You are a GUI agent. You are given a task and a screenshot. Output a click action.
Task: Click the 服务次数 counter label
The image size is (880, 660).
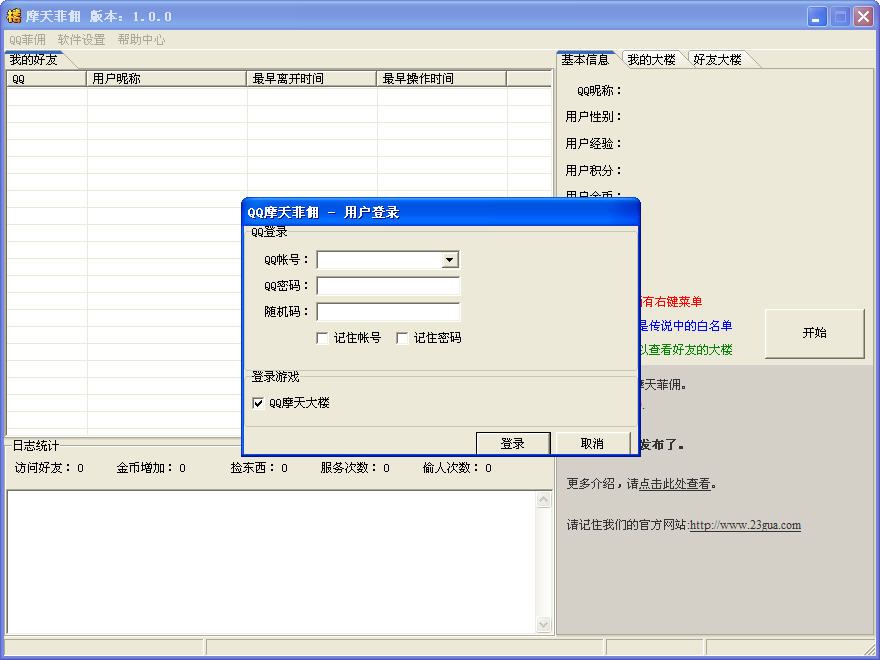click(349, 468)
